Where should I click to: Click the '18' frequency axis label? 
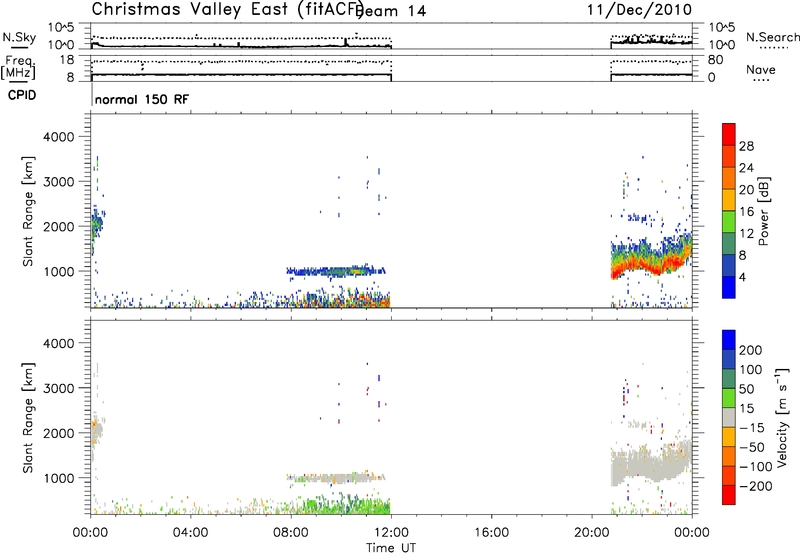click(66, 60)
